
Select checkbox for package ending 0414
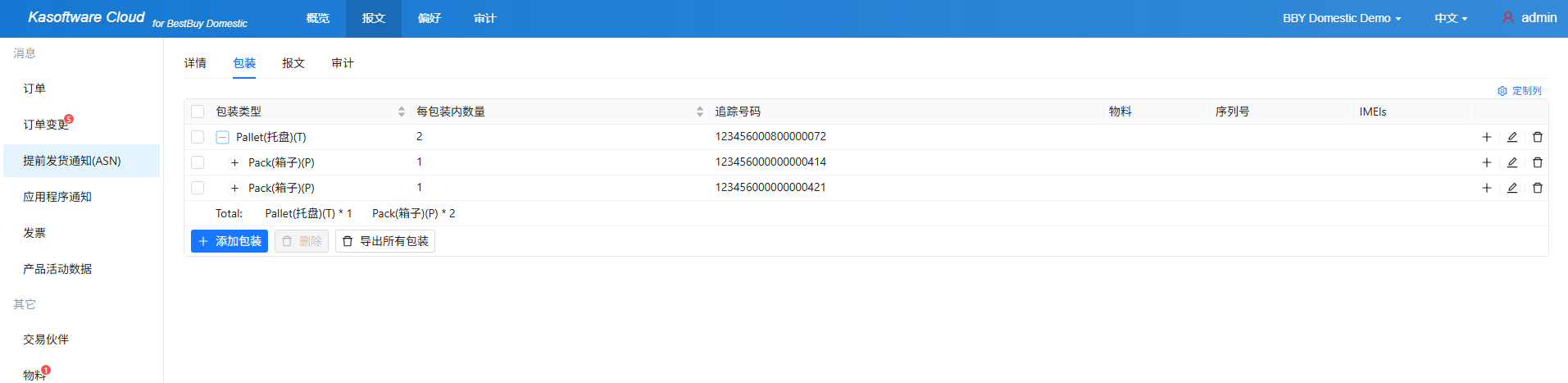point(198,162)
